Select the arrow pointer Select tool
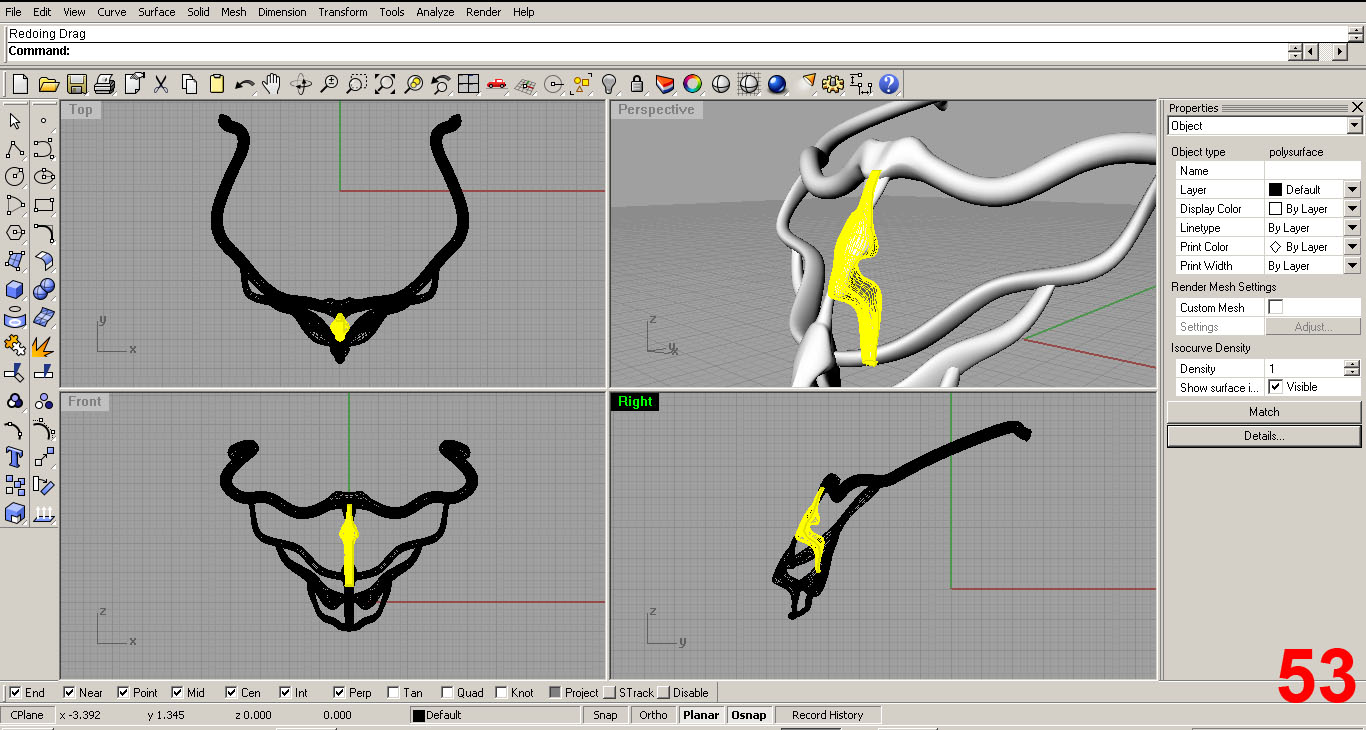 15,121
